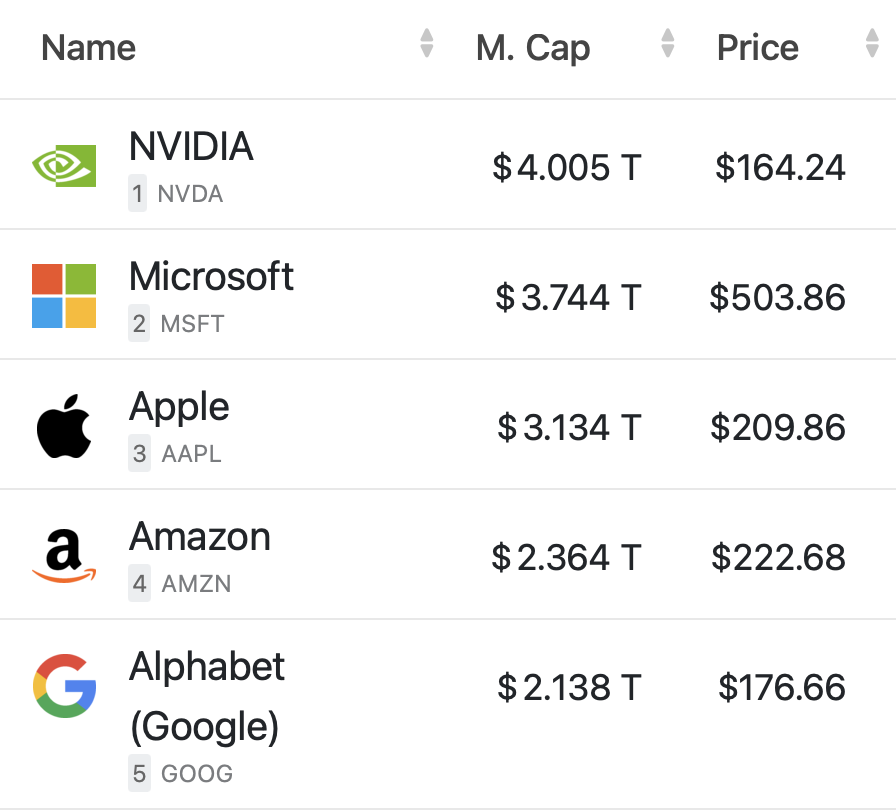Sort table by Price arrows
Screen dimensions: 896x810
(x=872, y=43)
